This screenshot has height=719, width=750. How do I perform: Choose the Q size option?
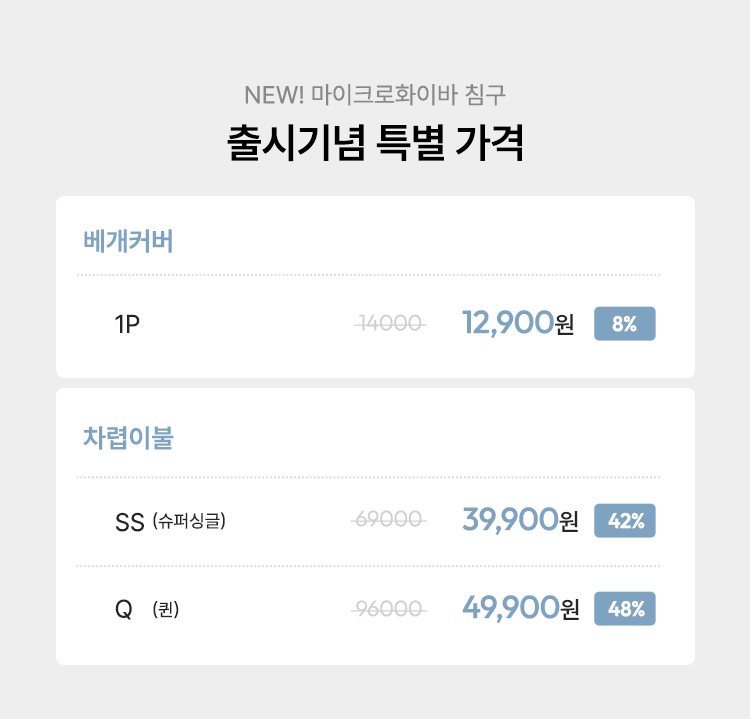(124, 608)
